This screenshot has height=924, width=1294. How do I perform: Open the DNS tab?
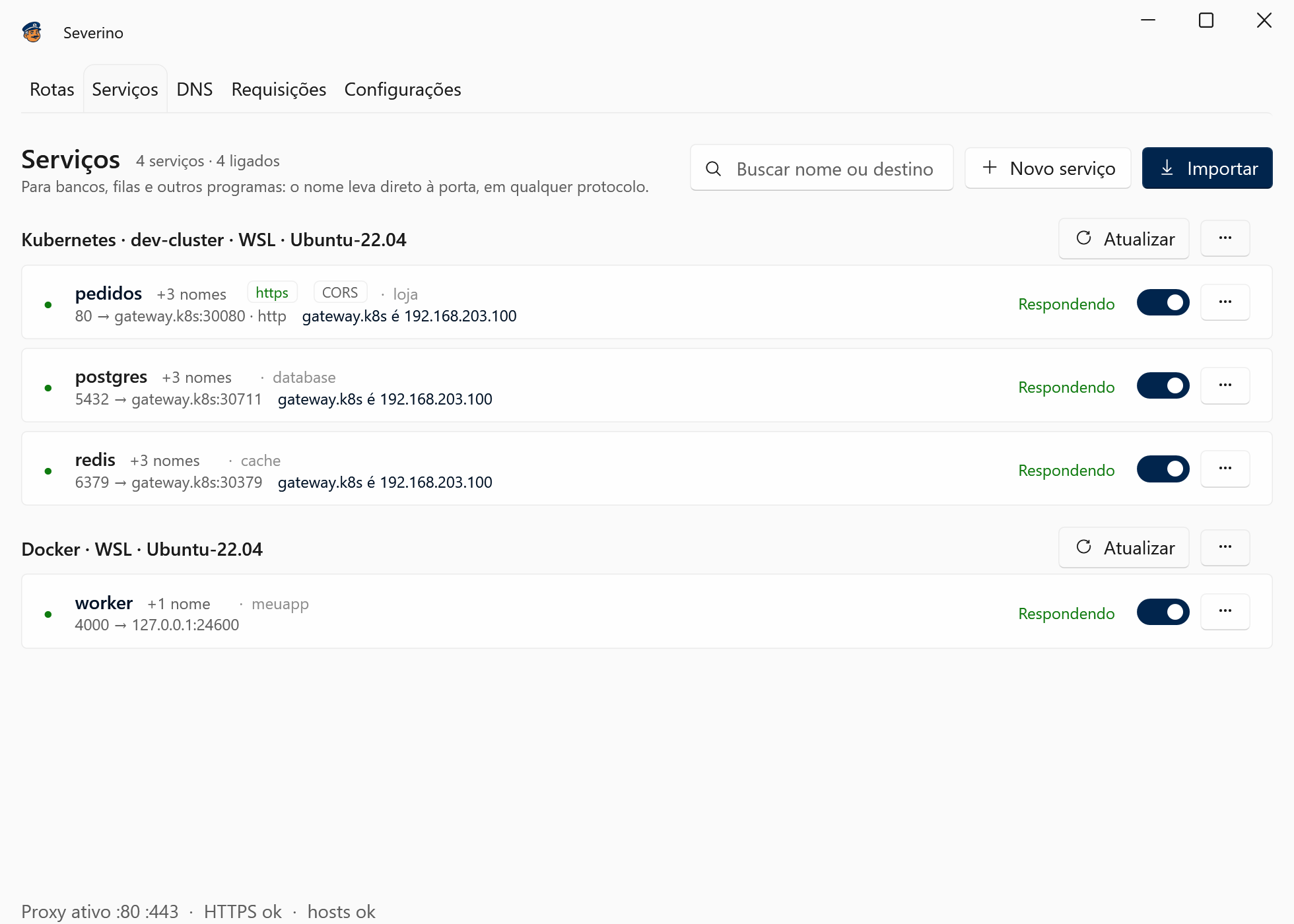pos(195,89)
